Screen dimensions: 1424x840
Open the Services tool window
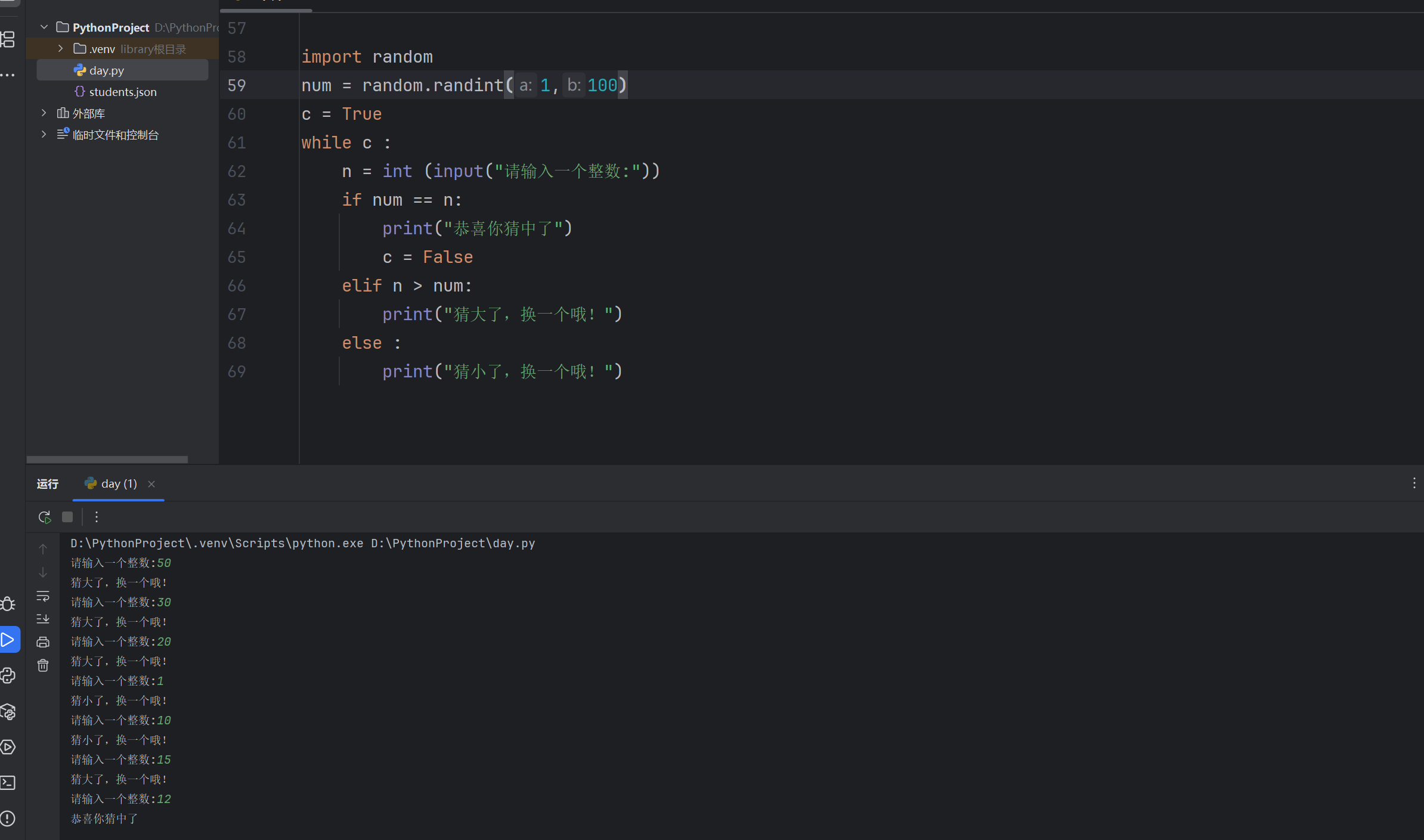[x=8, y=747]
